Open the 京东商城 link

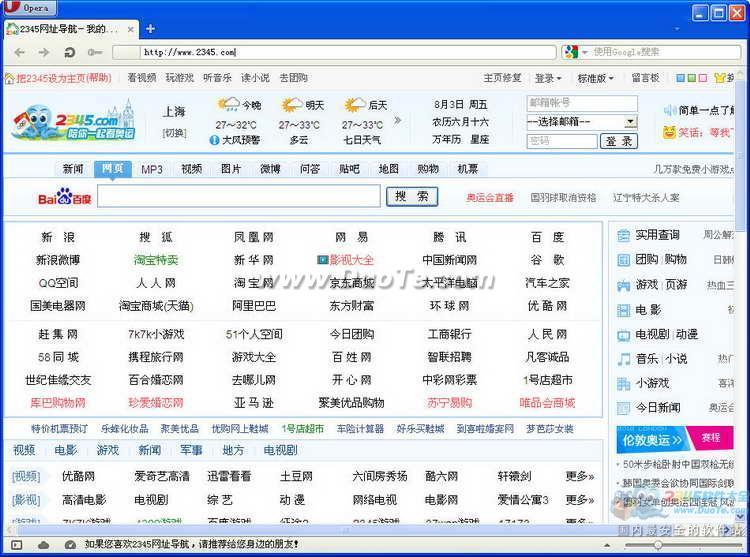point(352,283)
